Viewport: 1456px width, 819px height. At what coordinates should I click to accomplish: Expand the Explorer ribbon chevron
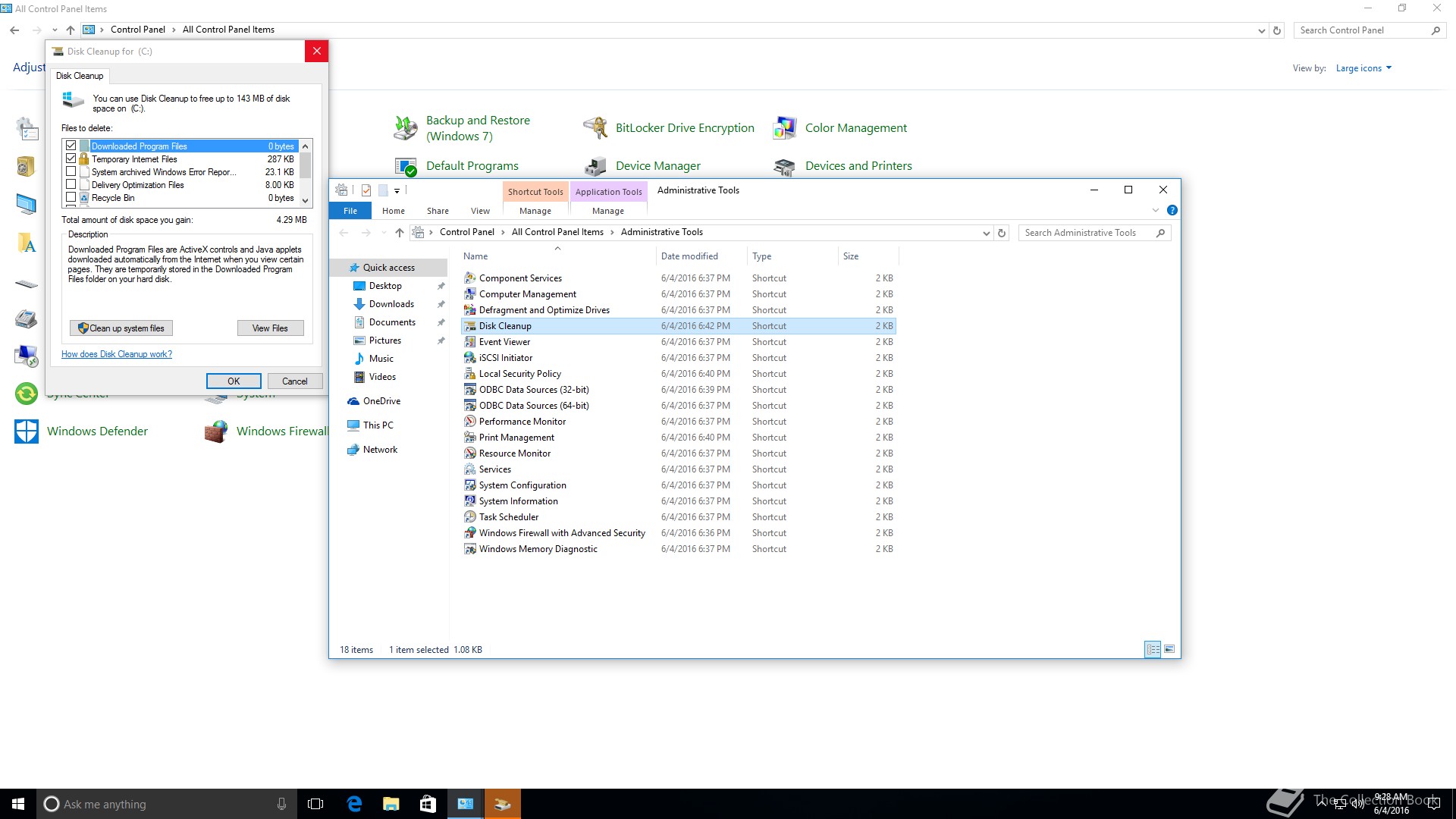coord(1156,211)
